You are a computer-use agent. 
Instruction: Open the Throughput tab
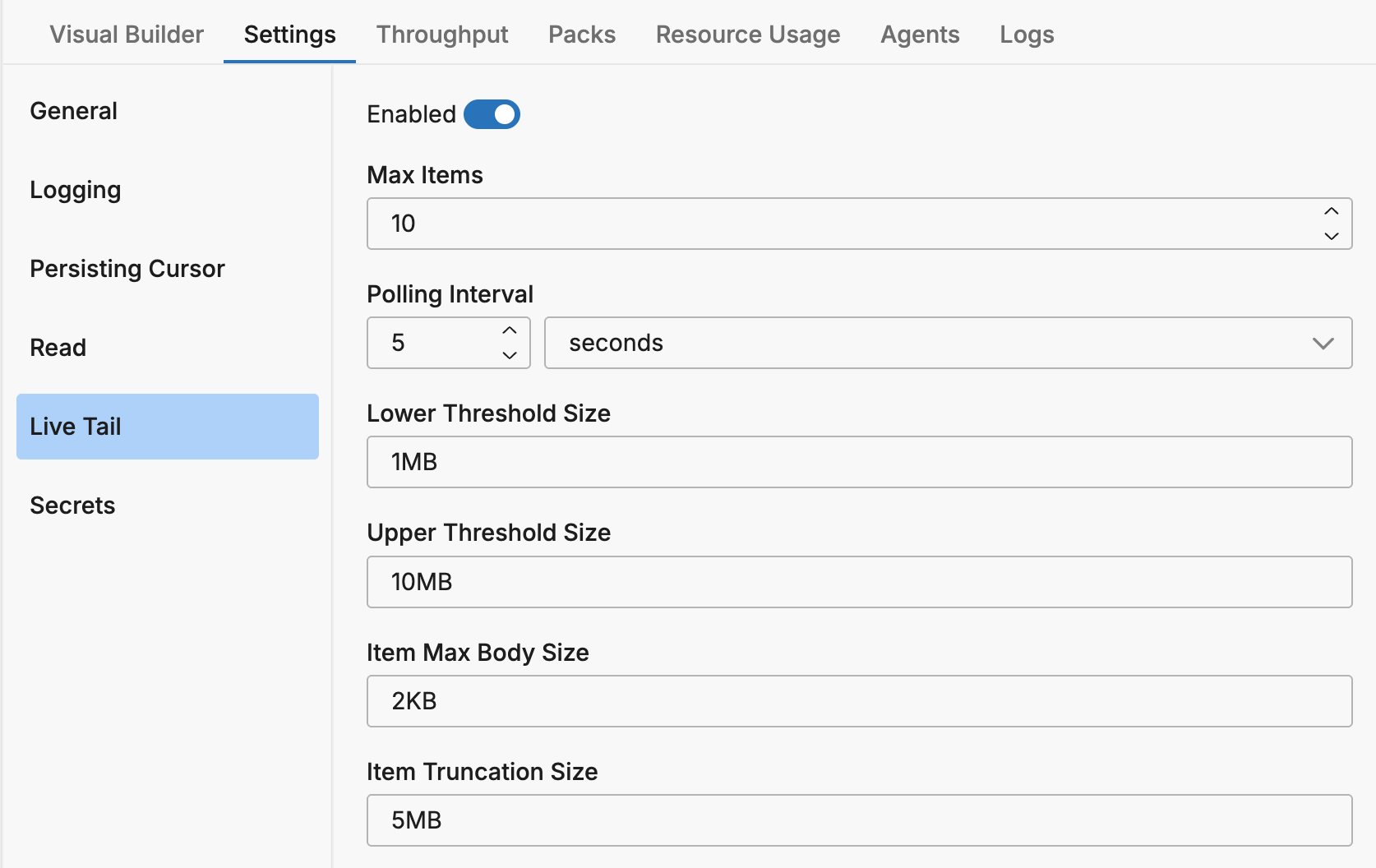(x=442, y=35)
